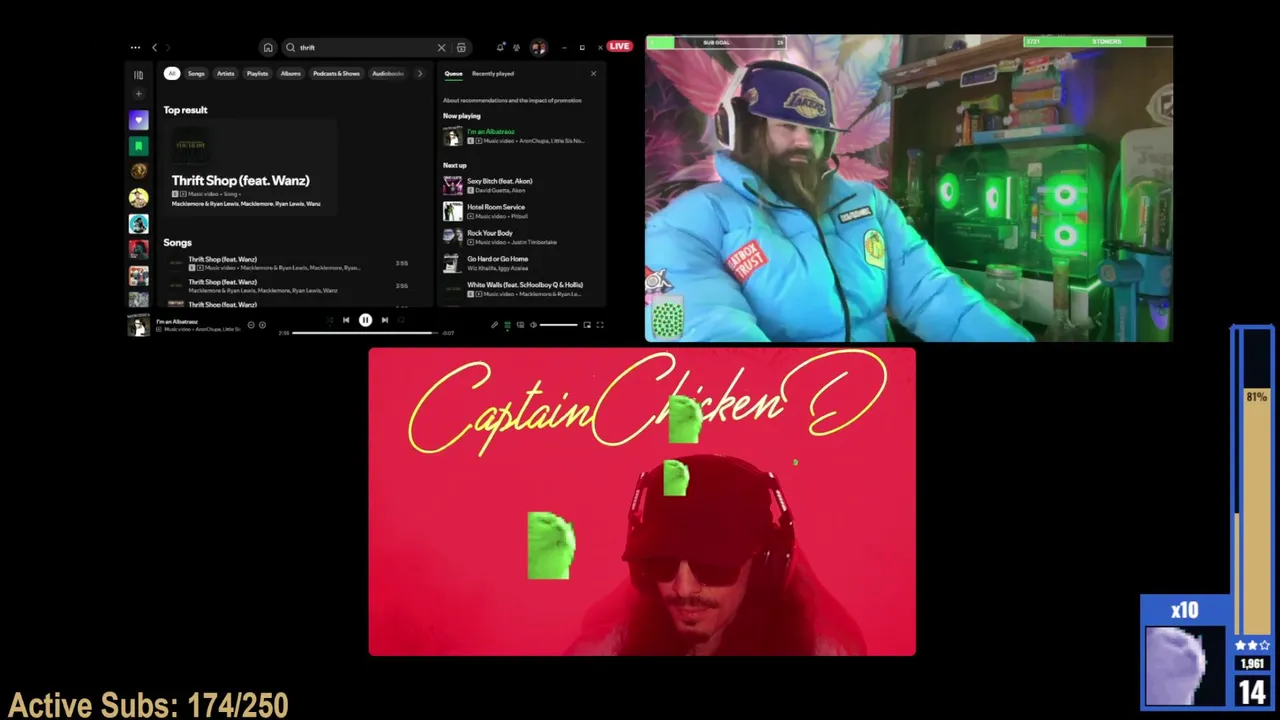Open the lyrics microphone icon

(494, 324)
